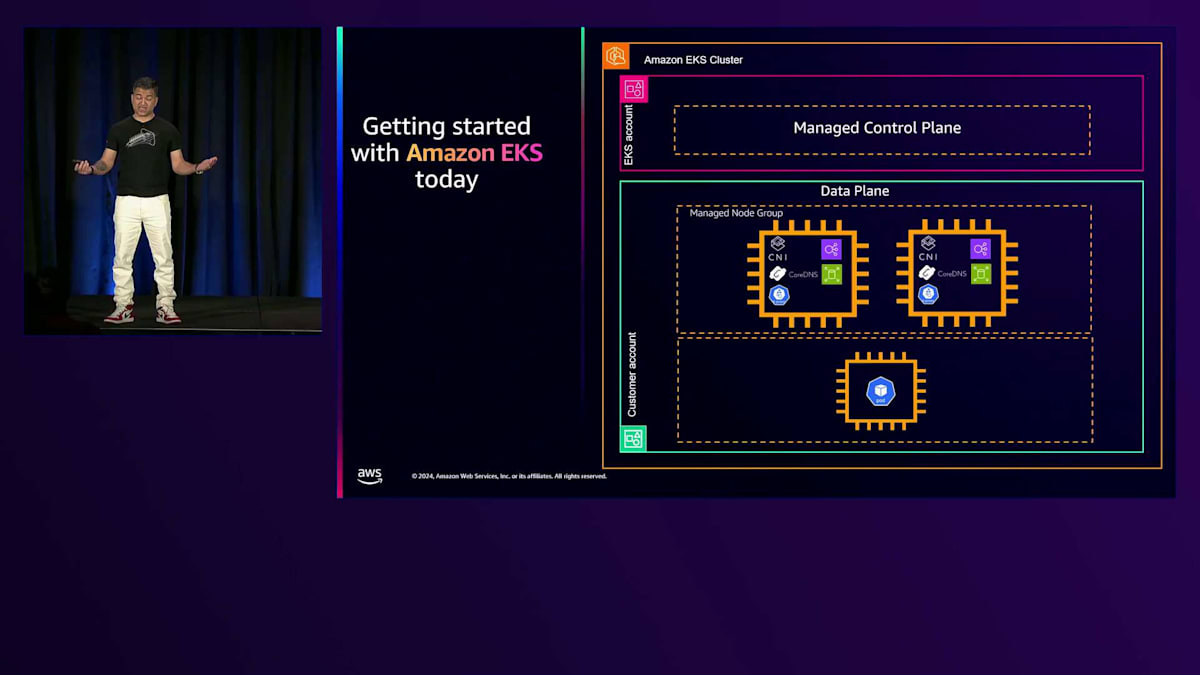The width and height of the screenshot is (1200, 675).
Task: Click the CoreDNS icon in the first node
Action: pos(777,273)
